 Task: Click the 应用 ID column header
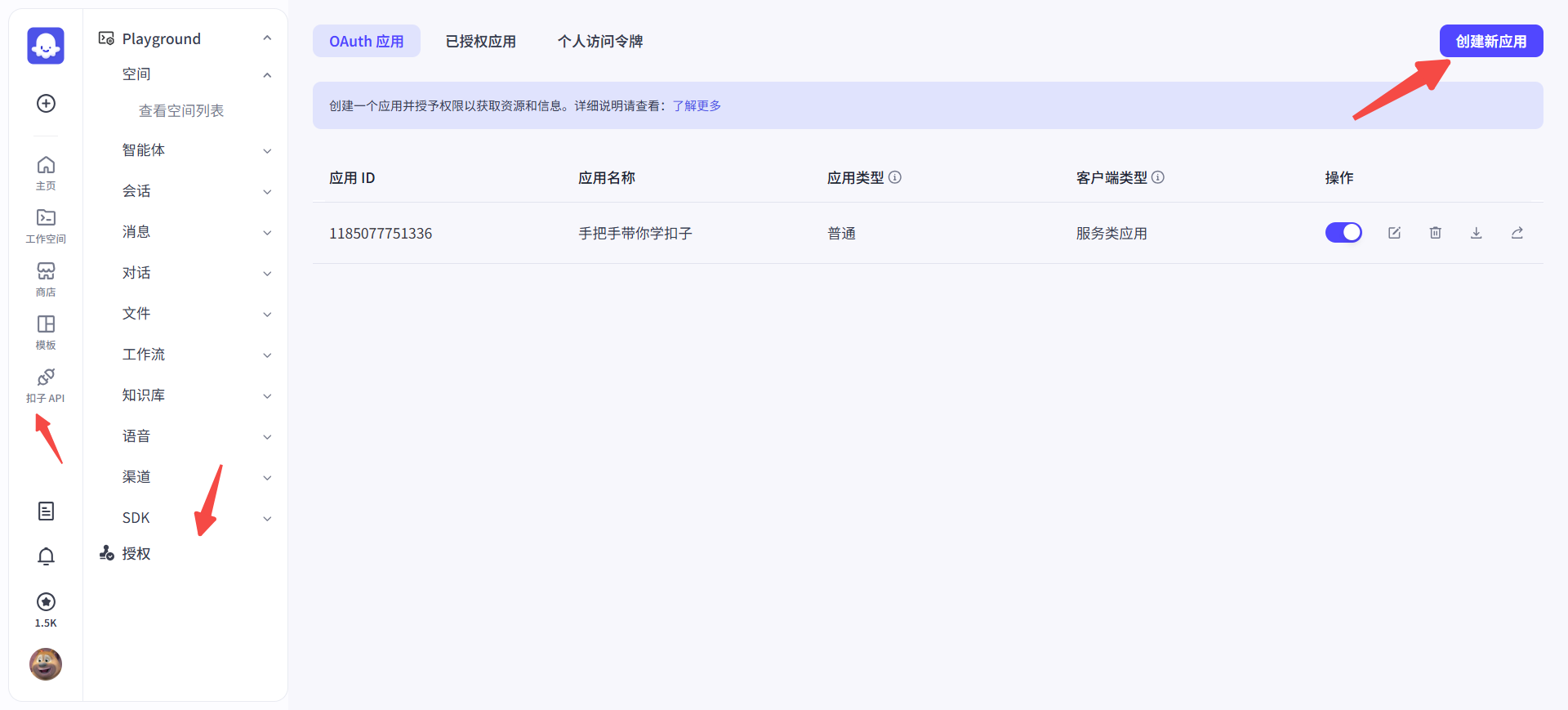[x=352, y=177]
